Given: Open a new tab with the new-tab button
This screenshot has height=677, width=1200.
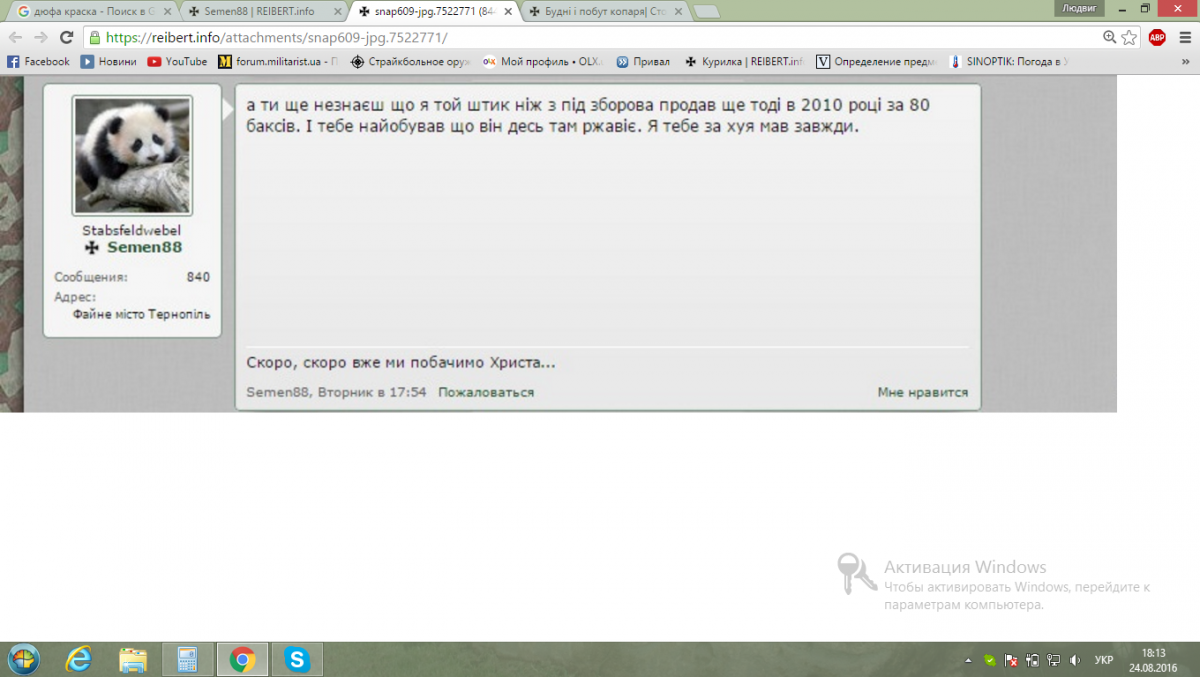Looking at the screenshot, I should point(706,12).
